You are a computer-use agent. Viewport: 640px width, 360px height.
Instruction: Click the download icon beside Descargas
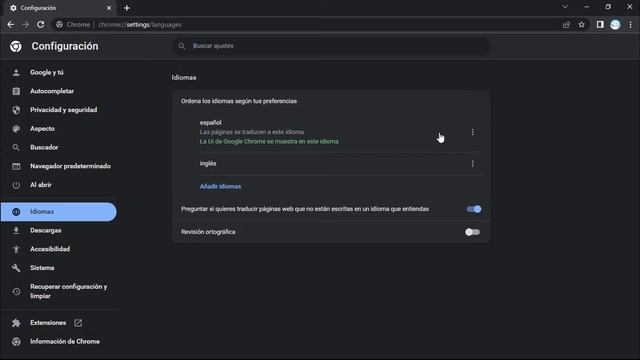[x=16, y=231]
